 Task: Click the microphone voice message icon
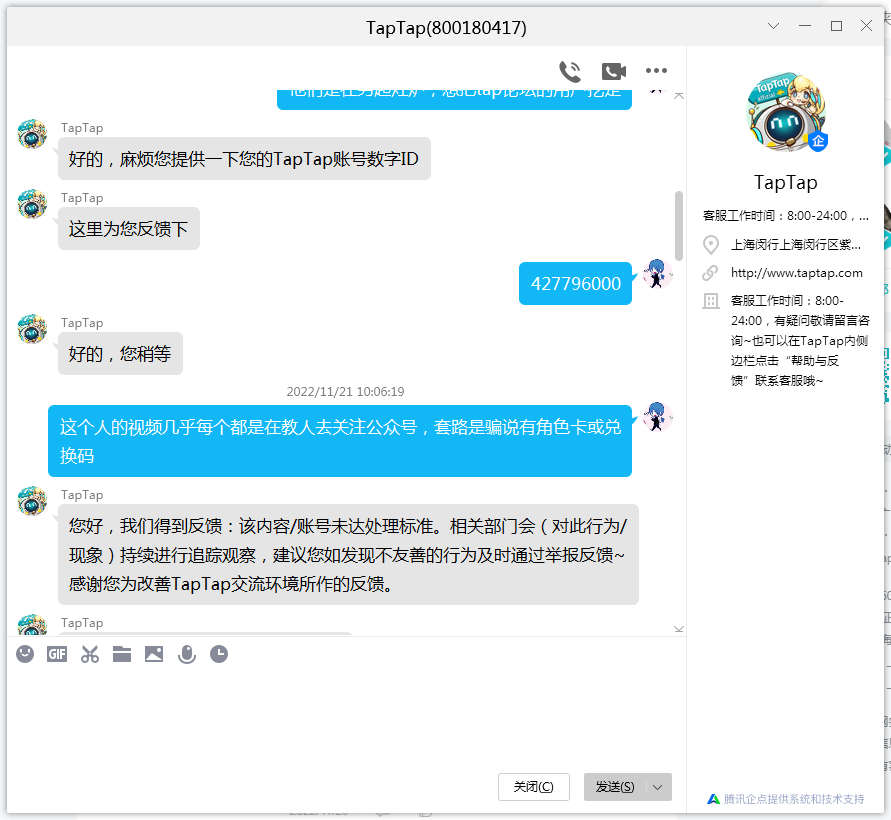click(x=186, y=655)
